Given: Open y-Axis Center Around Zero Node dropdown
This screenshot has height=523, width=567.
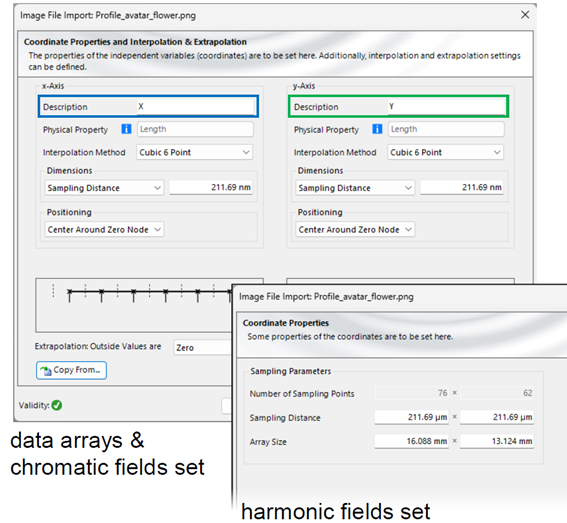Looking at the screenshot, I should click(x=355, y=229).
